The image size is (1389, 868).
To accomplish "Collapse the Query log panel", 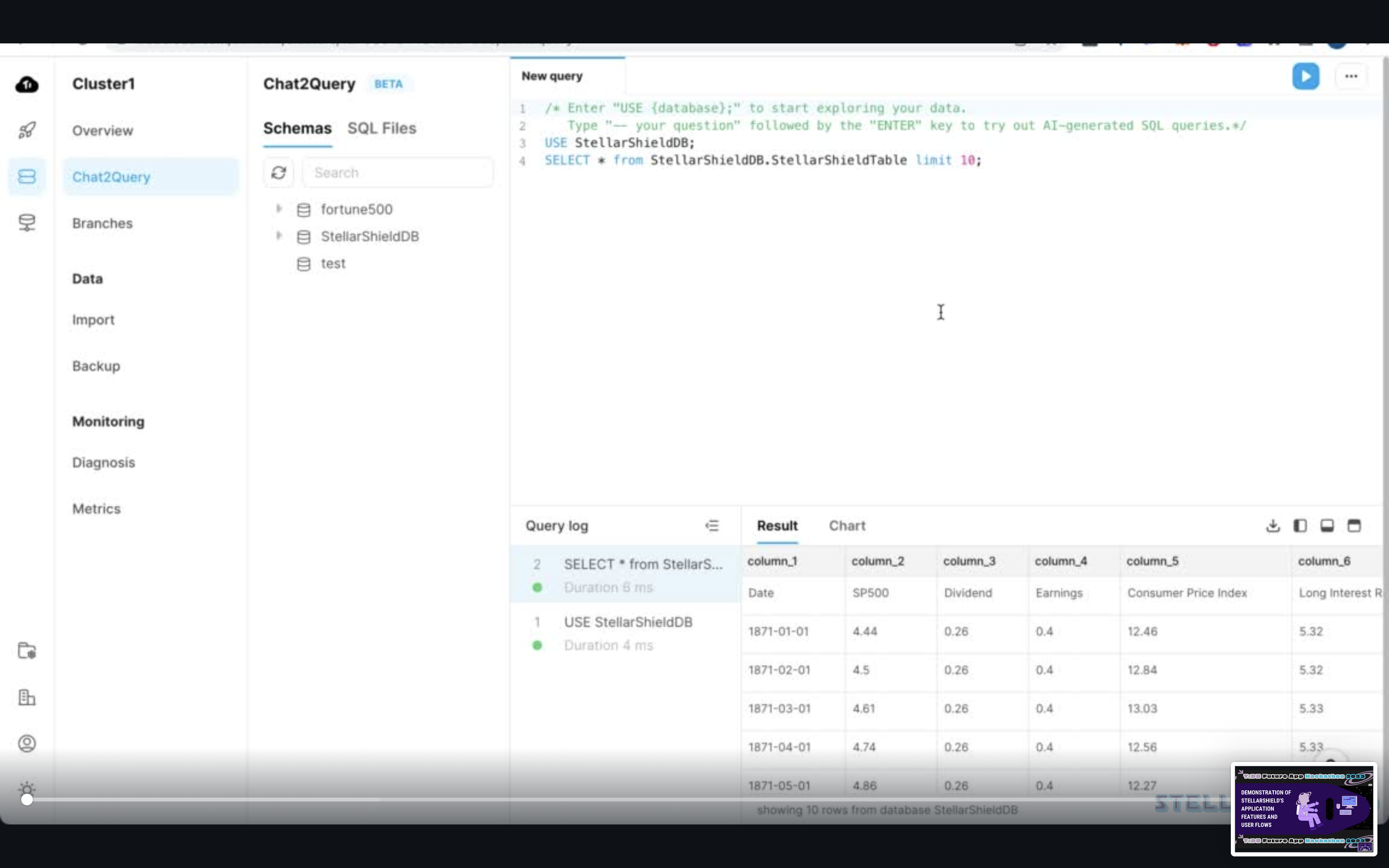I will [712, 526].
